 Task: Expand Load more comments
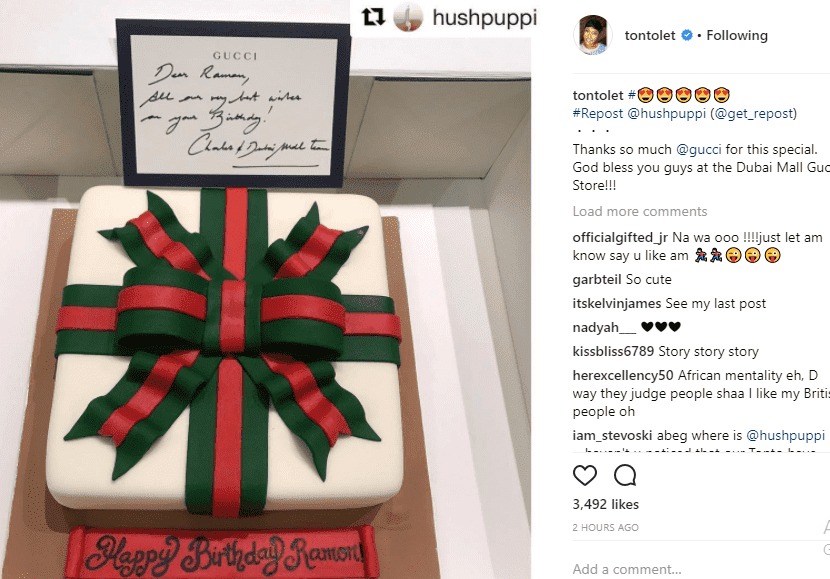639,211
